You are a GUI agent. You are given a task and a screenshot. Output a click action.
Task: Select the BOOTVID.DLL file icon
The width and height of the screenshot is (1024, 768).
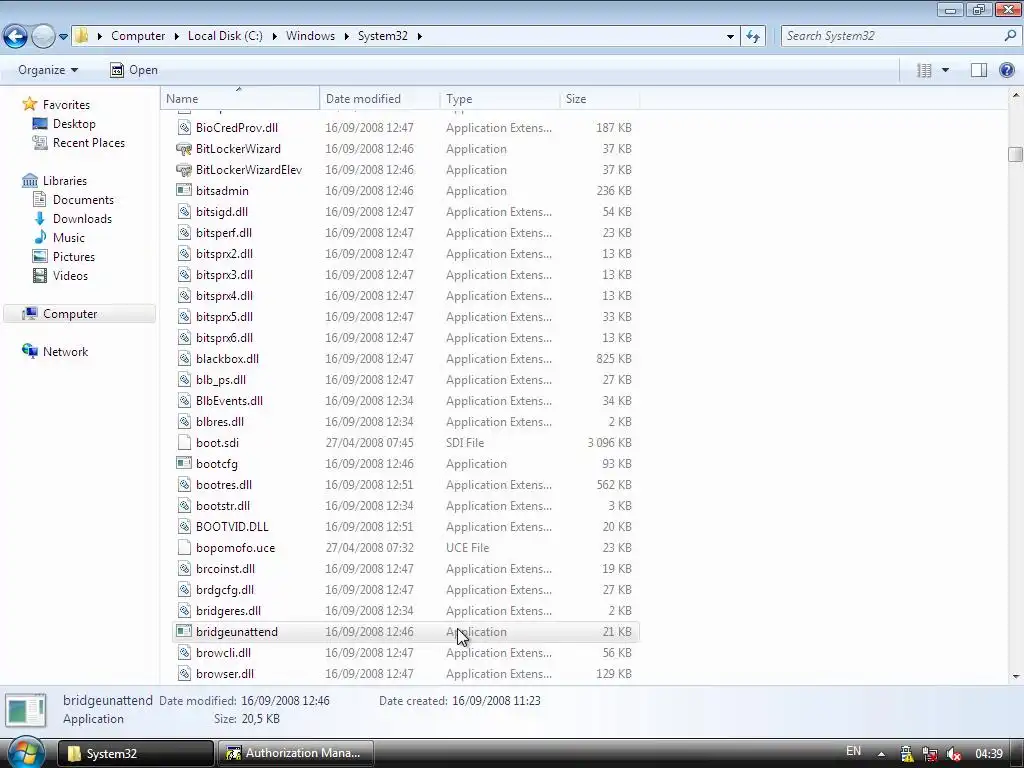(x=184, y=526)
